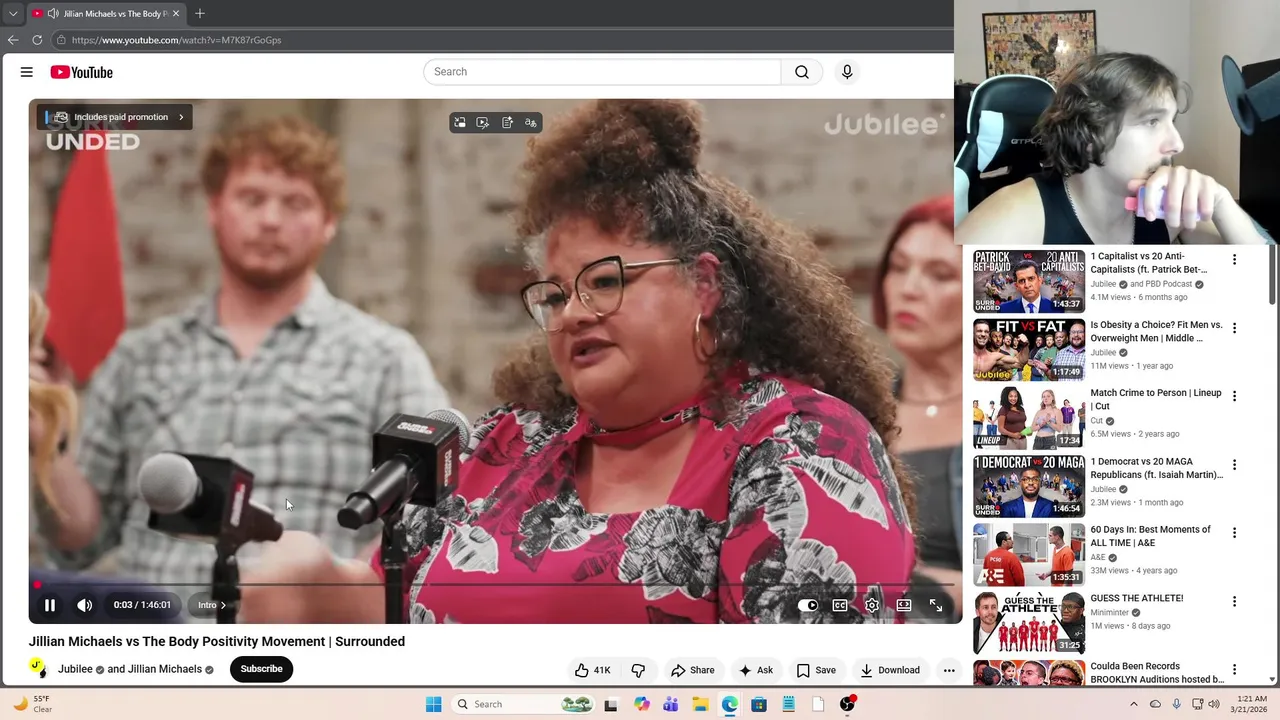Screen dimensions: 1280x720
Task: Open OBS Studio from the taskbar
Action: [847, 704]
